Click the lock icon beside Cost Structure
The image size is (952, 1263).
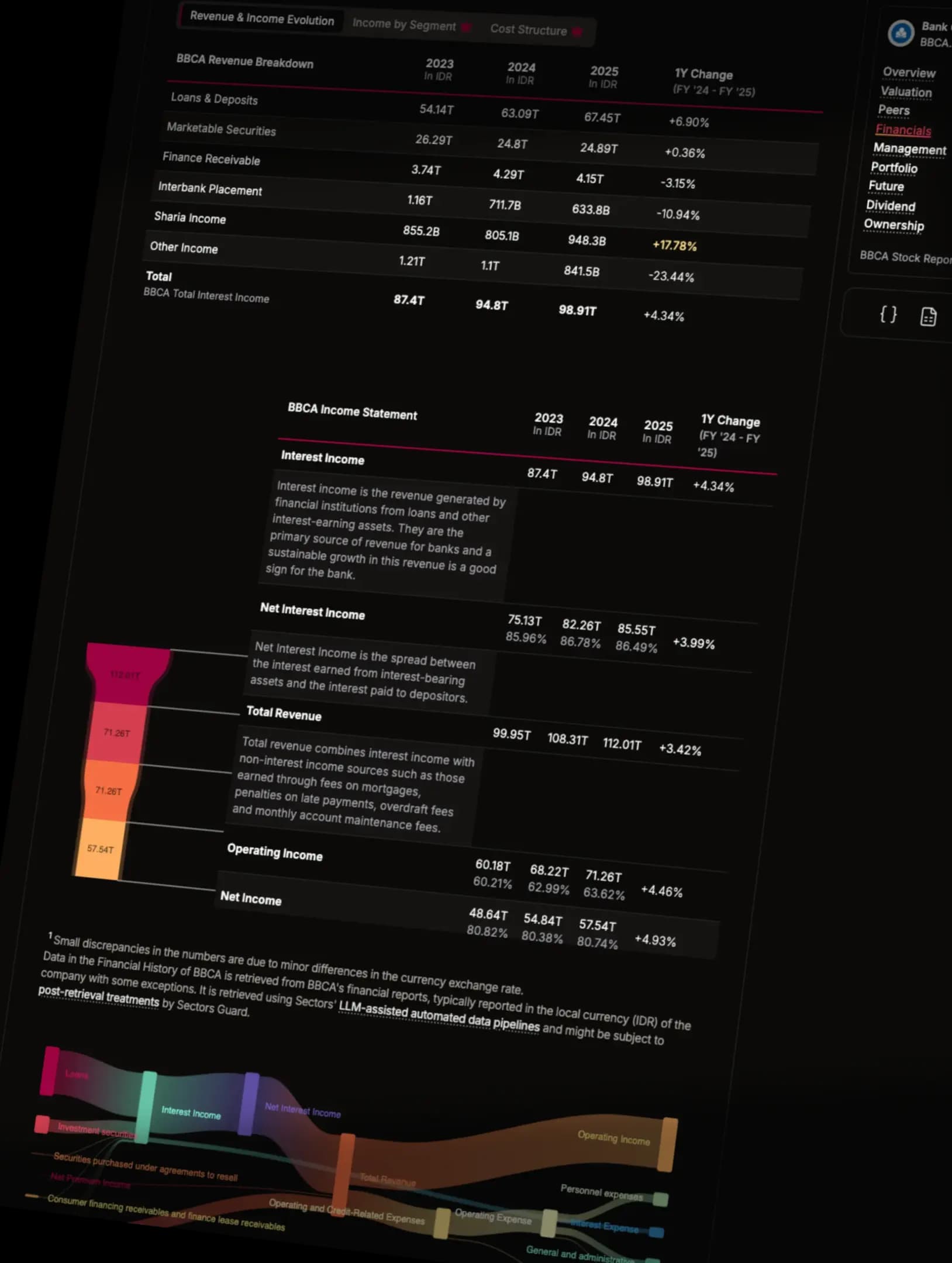tap(577, 32)
